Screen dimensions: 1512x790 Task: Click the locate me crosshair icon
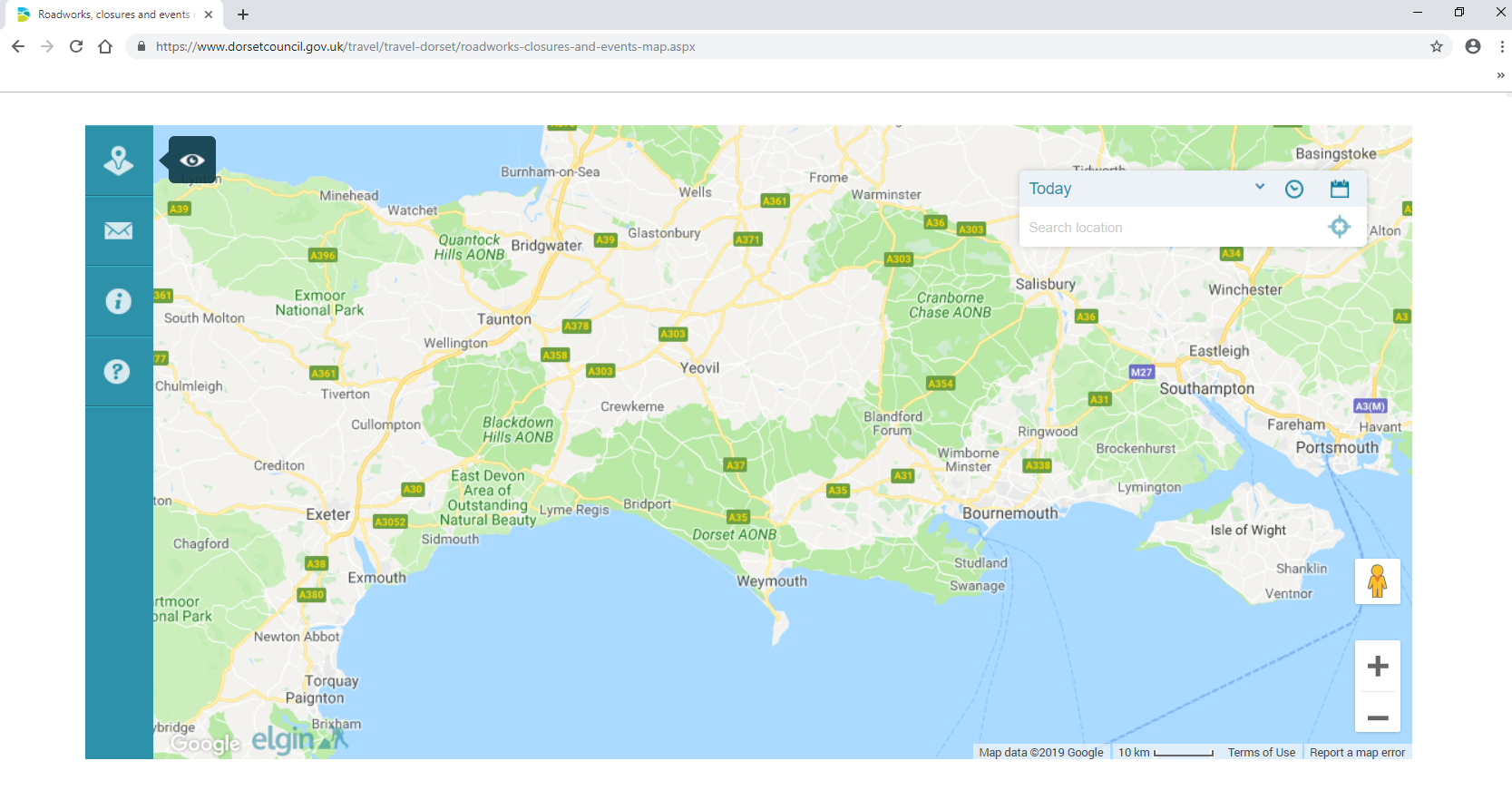[1340, 227]
